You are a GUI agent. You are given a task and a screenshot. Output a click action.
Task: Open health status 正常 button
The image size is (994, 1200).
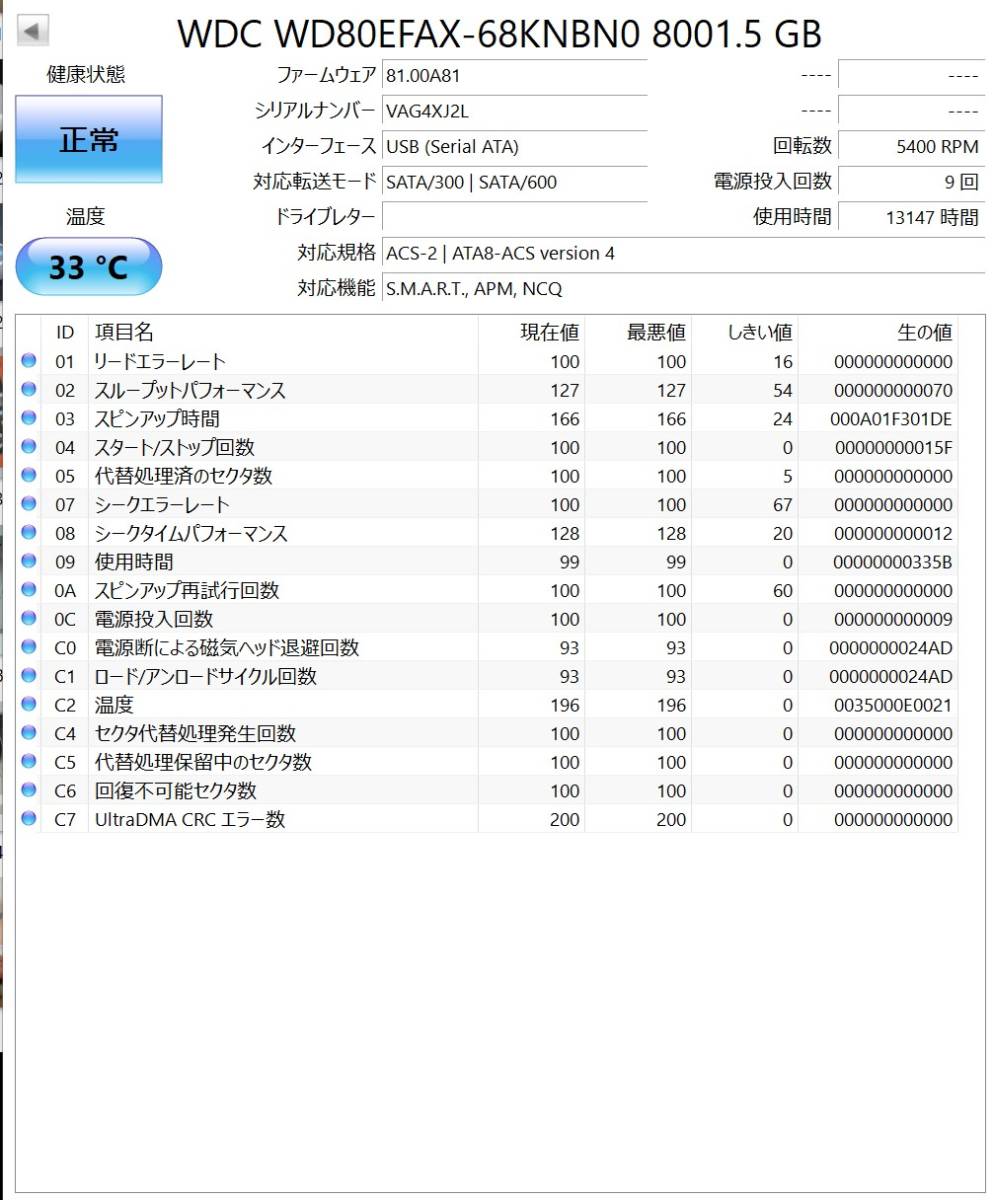[x=88, y=139]
